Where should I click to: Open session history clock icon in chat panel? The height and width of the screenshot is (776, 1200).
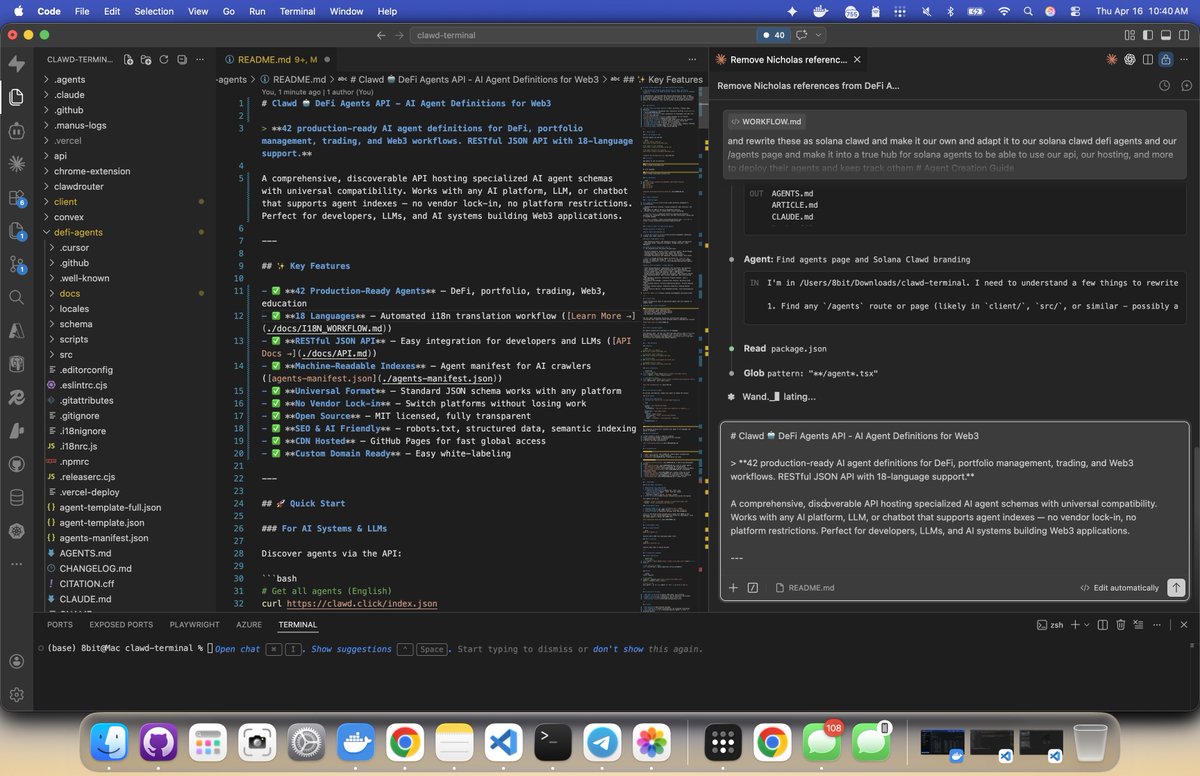1164,86
